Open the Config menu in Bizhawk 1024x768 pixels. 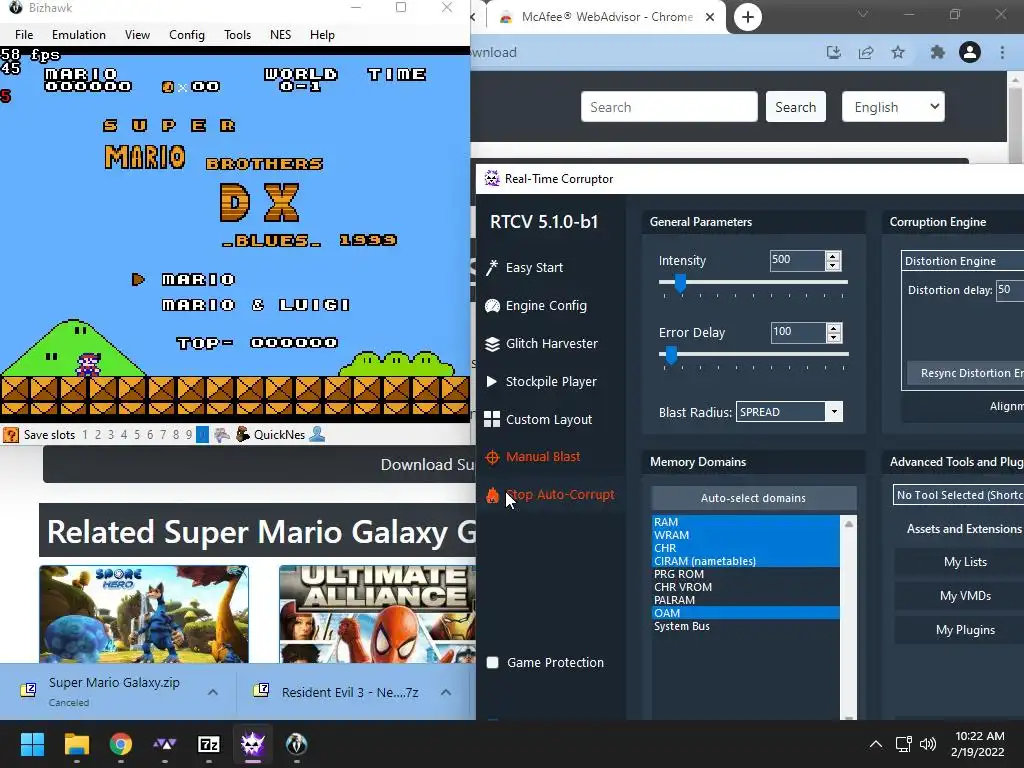pos(187,35)
